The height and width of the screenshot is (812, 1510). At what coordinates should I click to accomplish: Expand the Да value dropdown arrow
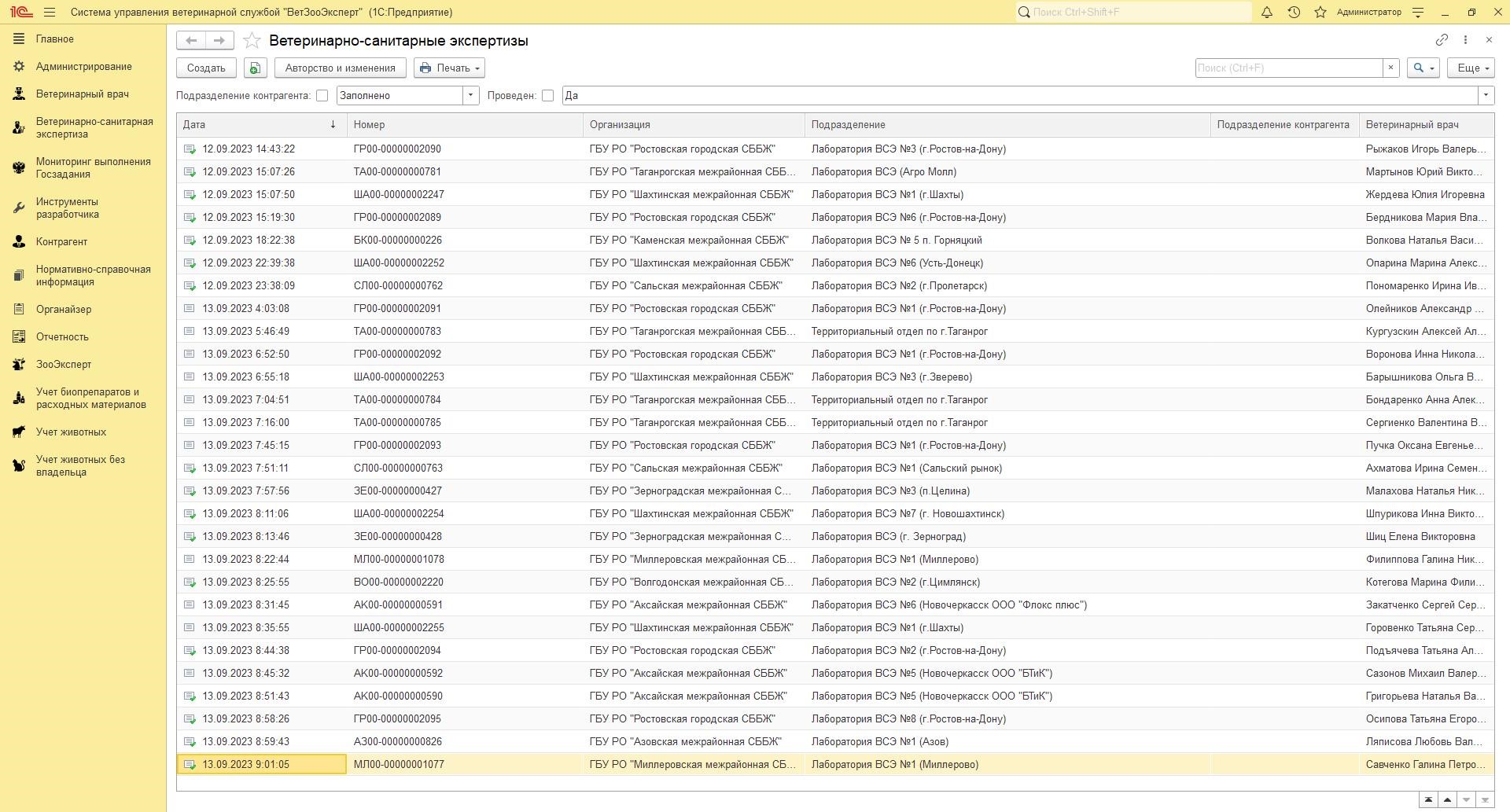click(x=1486, y=95)
